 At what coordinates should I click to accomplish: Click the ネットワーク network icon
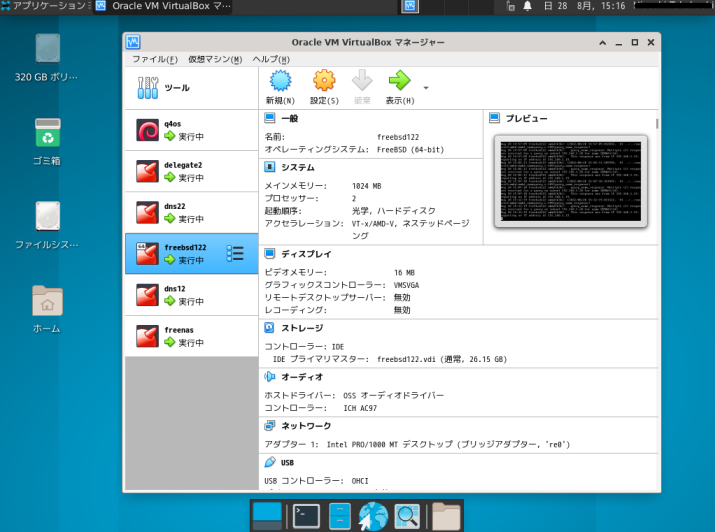coord(269,425)
